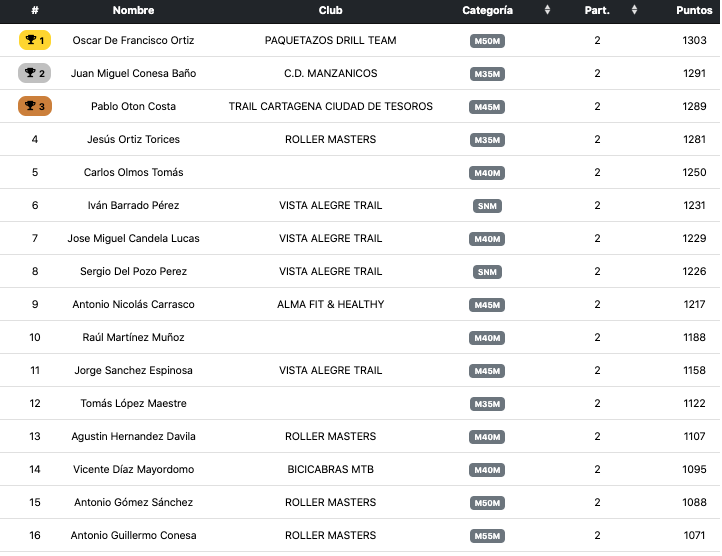Click M35M badge for Tomás López Maestre
Screen dimensions: 722x556
tap(487, 404)
